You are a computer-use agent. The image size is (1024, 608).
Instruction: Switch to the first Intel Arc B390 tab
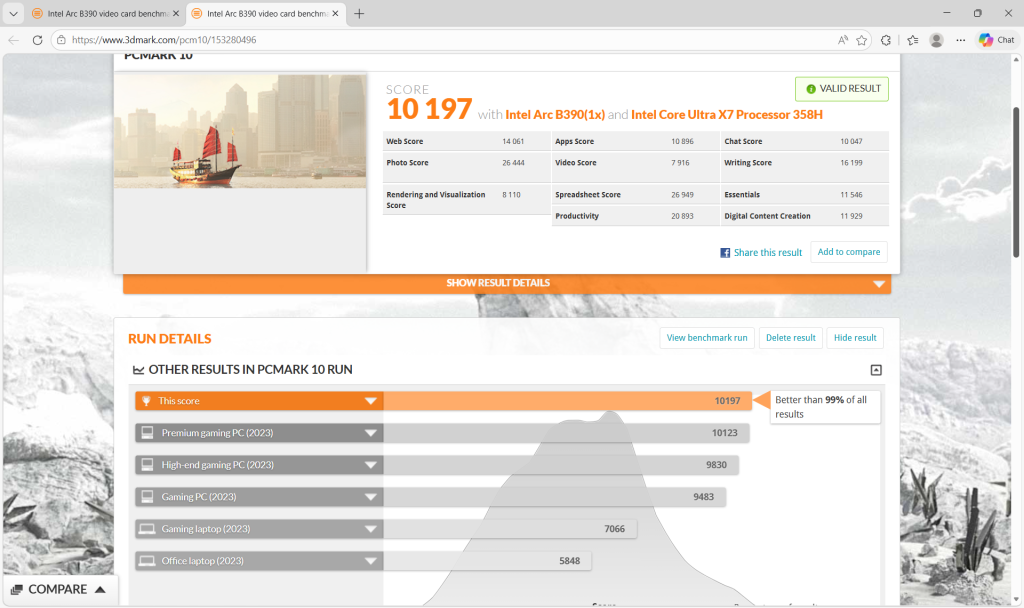(x=100, y=14)
